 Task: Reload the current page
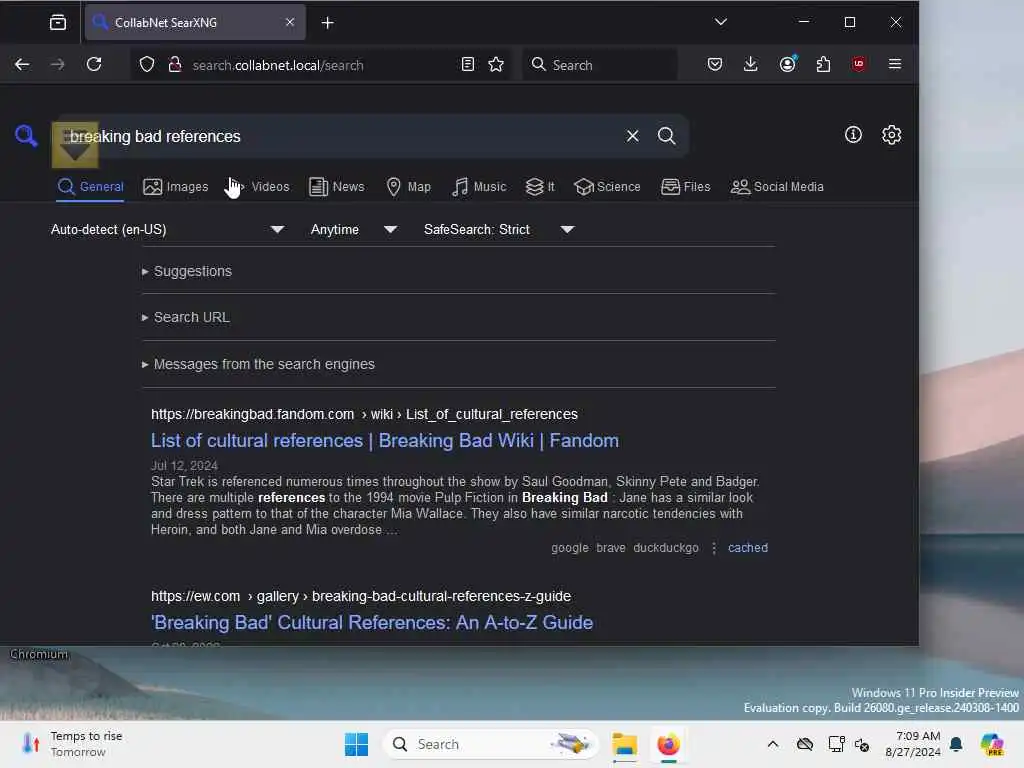point(94,64)
